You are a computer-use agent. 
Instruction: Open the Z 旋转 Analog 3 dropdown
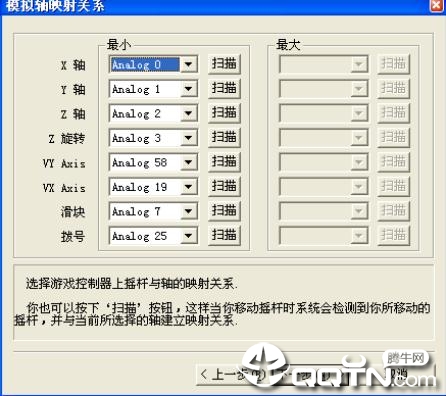coord(153,138)
